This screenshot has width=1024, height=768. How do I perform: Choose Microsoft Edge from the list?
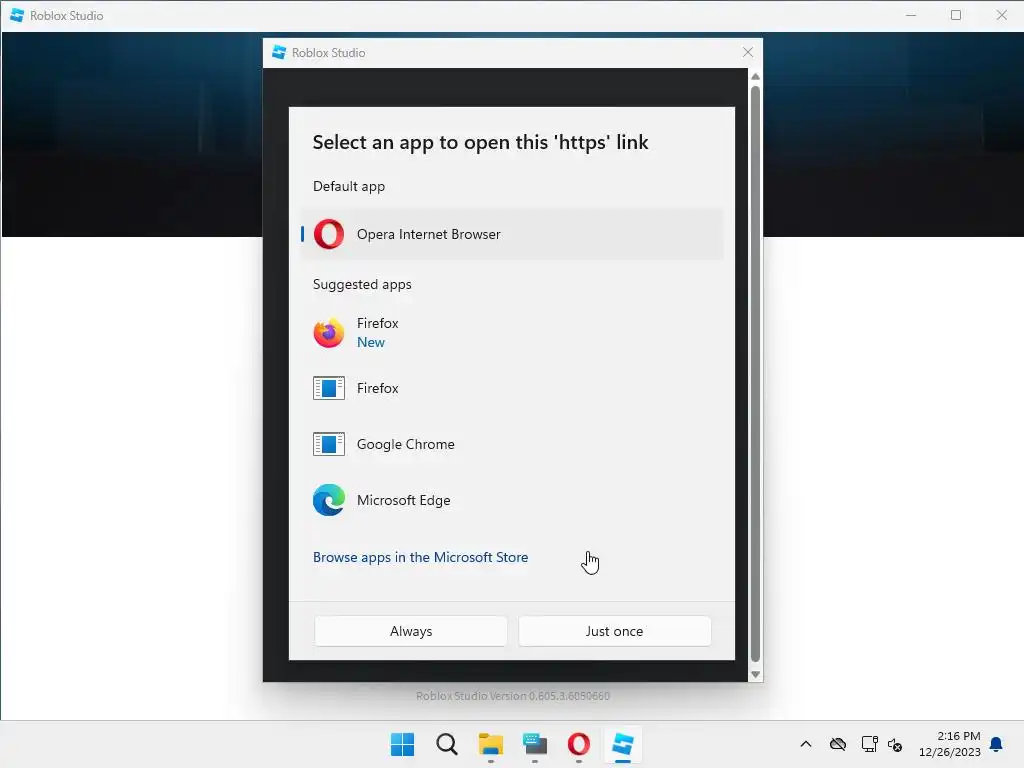tap(512, 500)
